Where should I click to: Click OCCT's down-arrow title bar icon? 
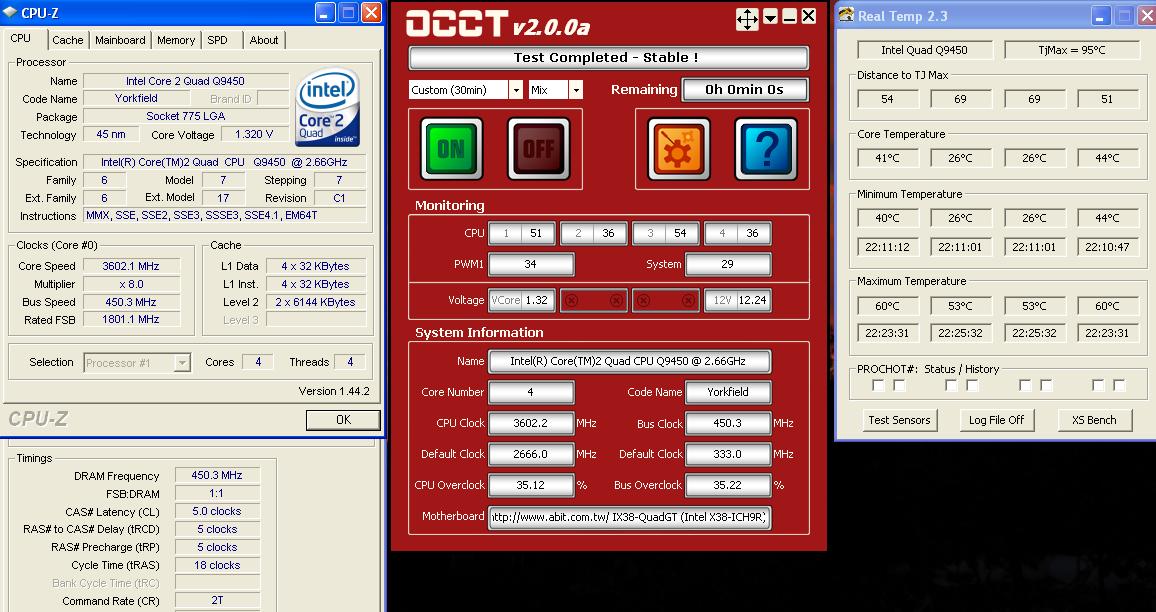coord(770,17)
